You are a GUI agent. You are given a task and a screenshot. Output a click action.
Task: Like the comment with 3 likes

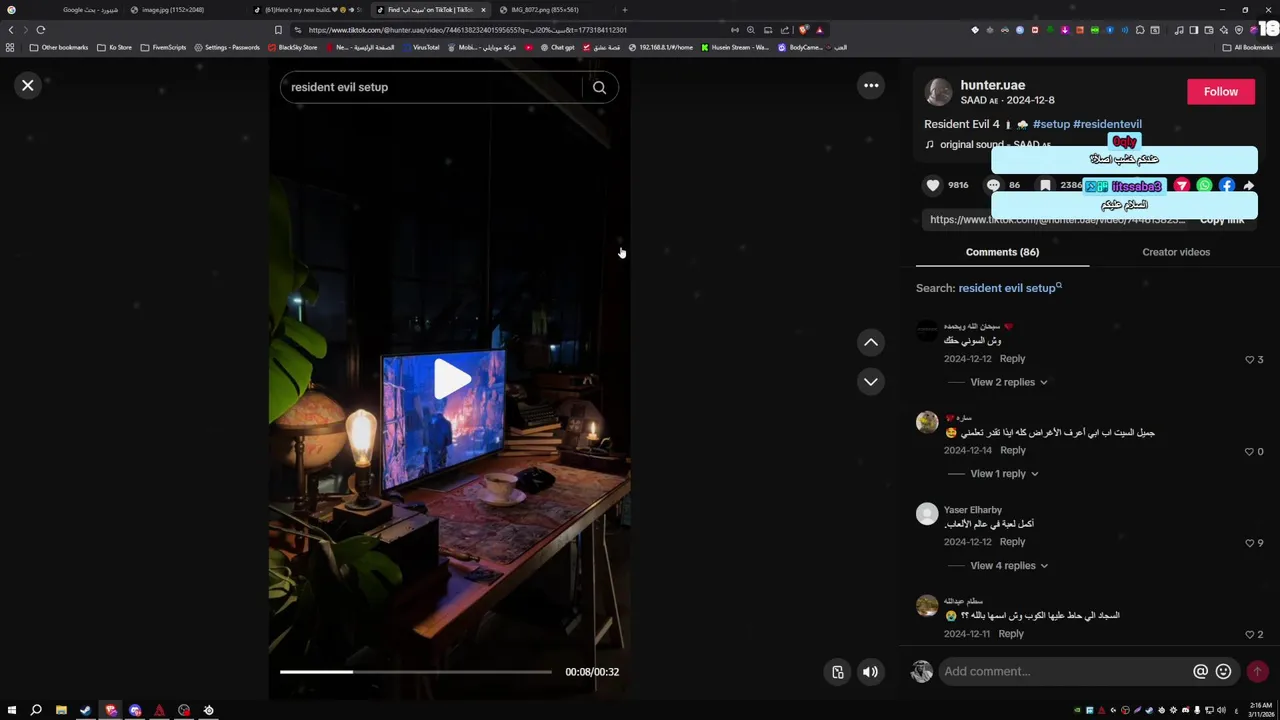point(1249,359)
